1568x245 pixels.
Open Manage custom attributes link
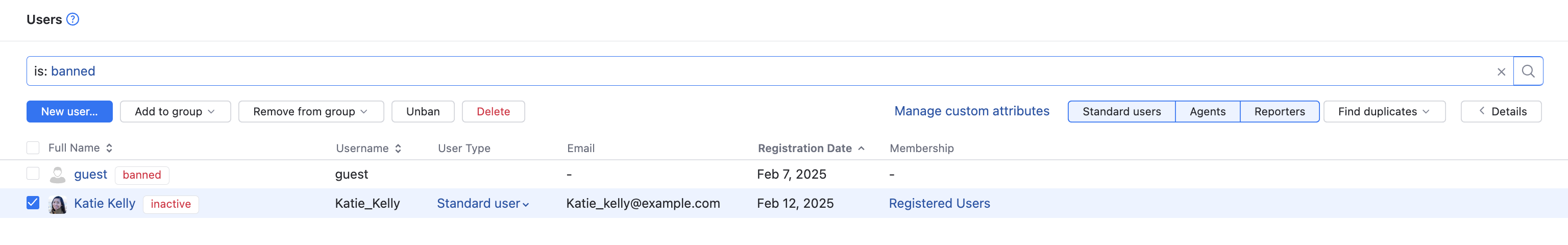pos(971,111)
